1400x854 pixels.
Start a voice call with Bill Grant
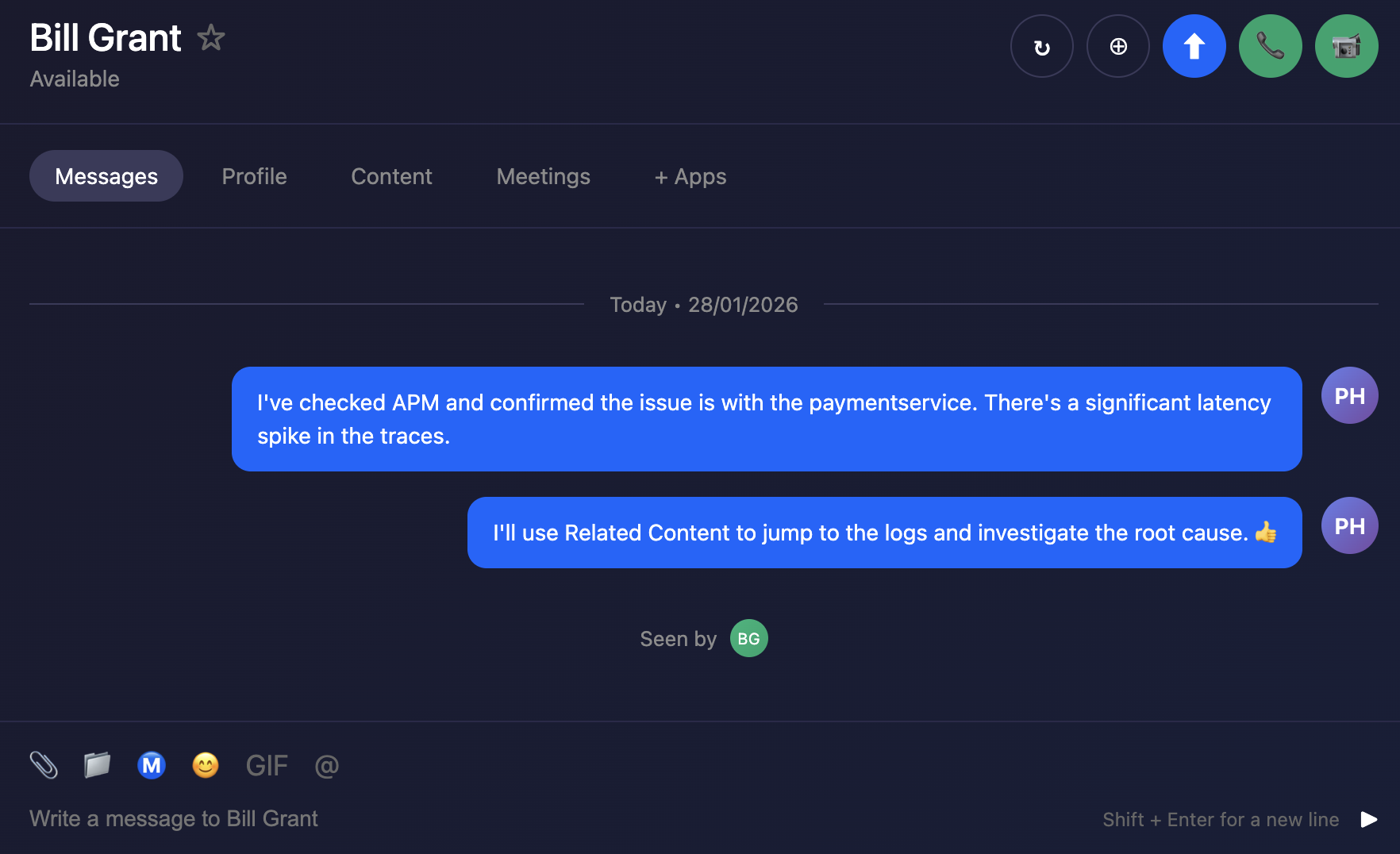pos(1270,47)
